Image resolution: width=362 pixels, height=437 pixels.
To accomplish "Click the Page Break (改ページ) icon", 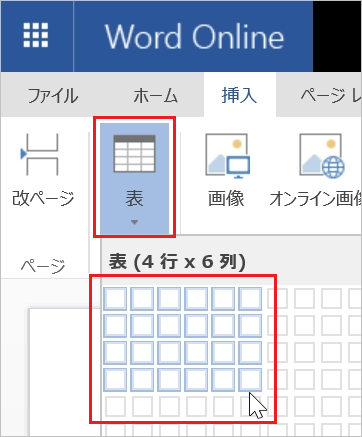I will tap(39, 154).
